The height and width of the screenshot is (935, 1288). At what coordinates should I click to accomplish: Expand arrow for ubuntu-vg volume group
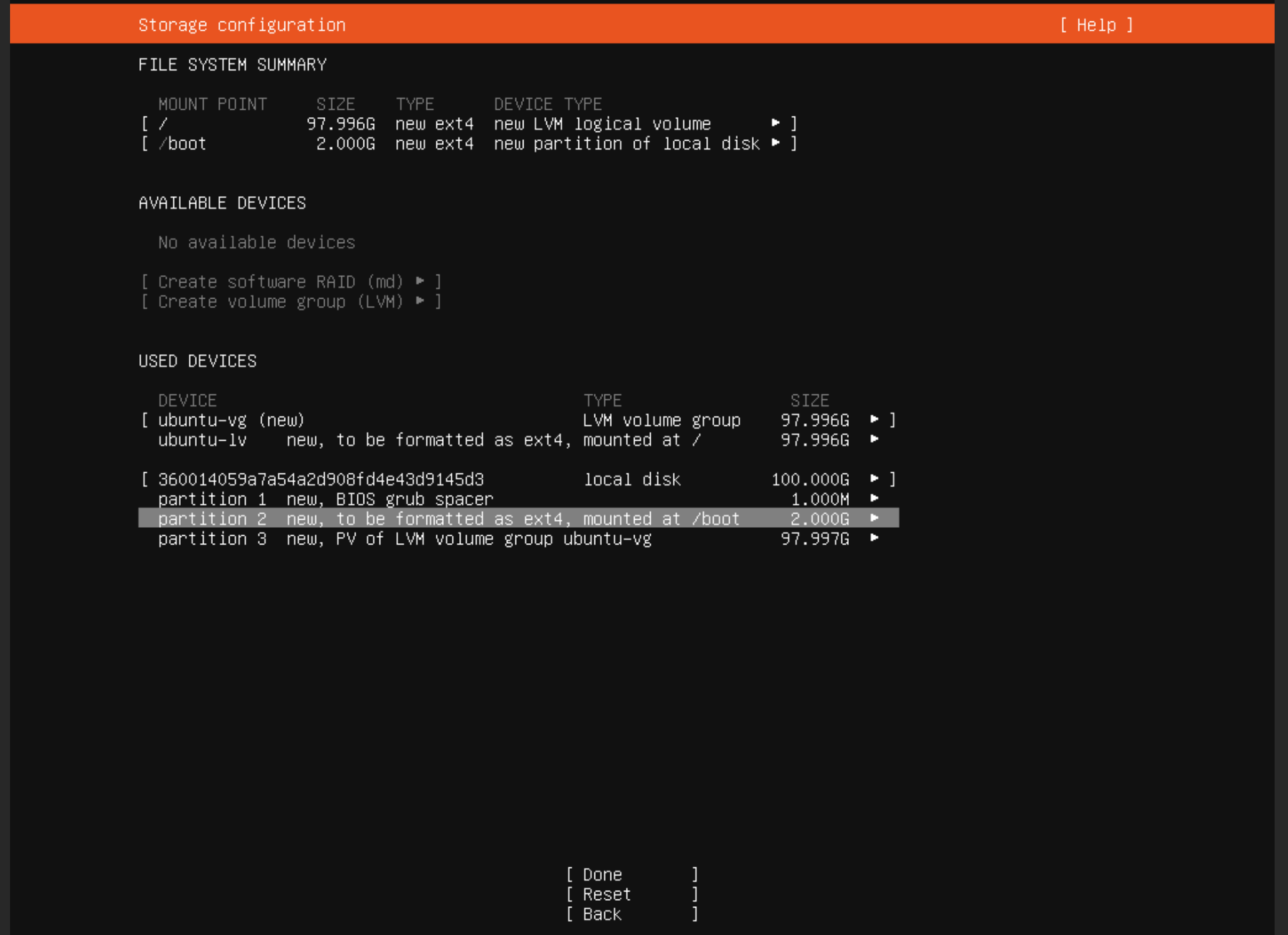(x=874, y=420)
